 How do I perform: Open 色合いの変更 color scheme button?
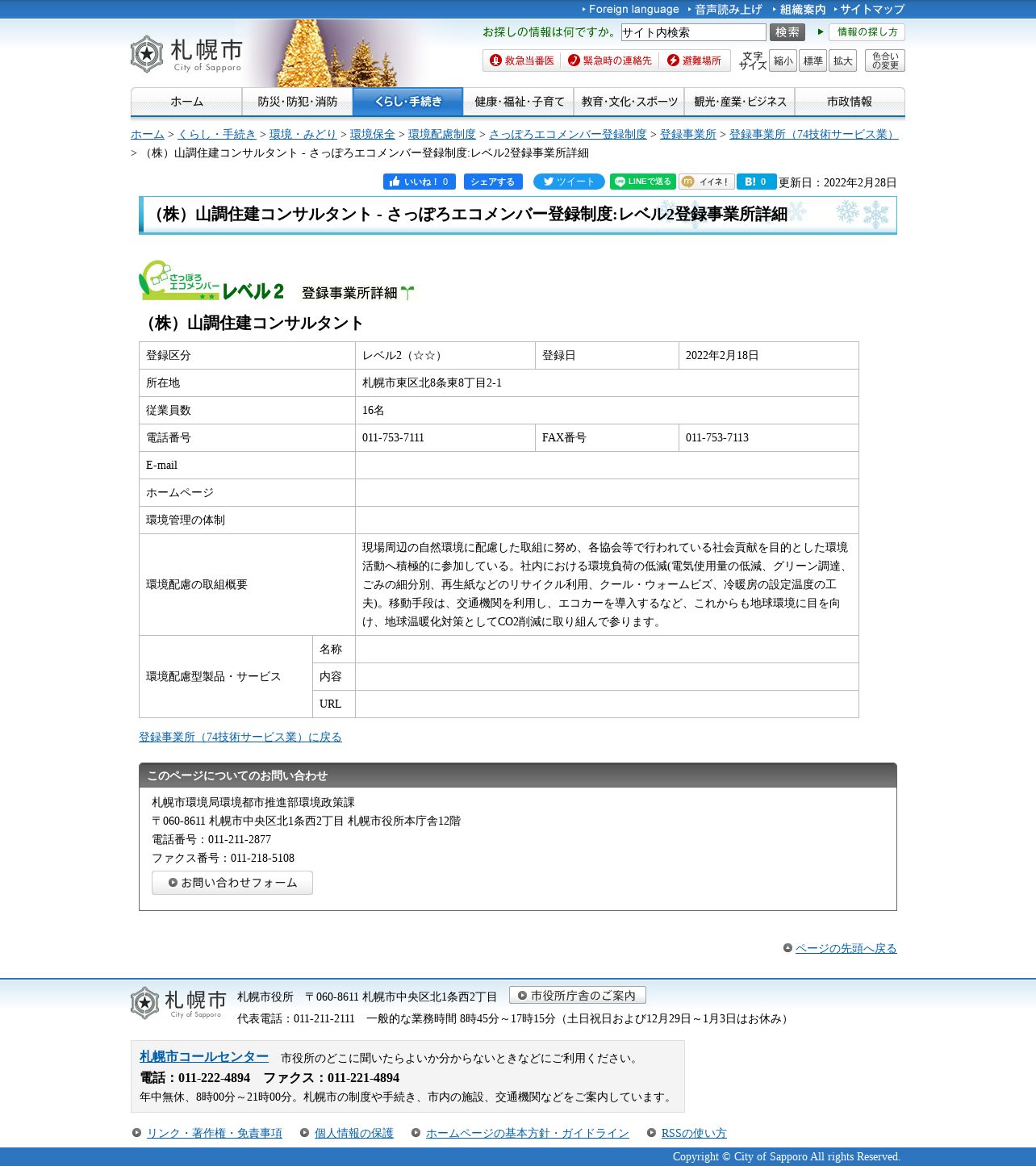tap(885, 61)
